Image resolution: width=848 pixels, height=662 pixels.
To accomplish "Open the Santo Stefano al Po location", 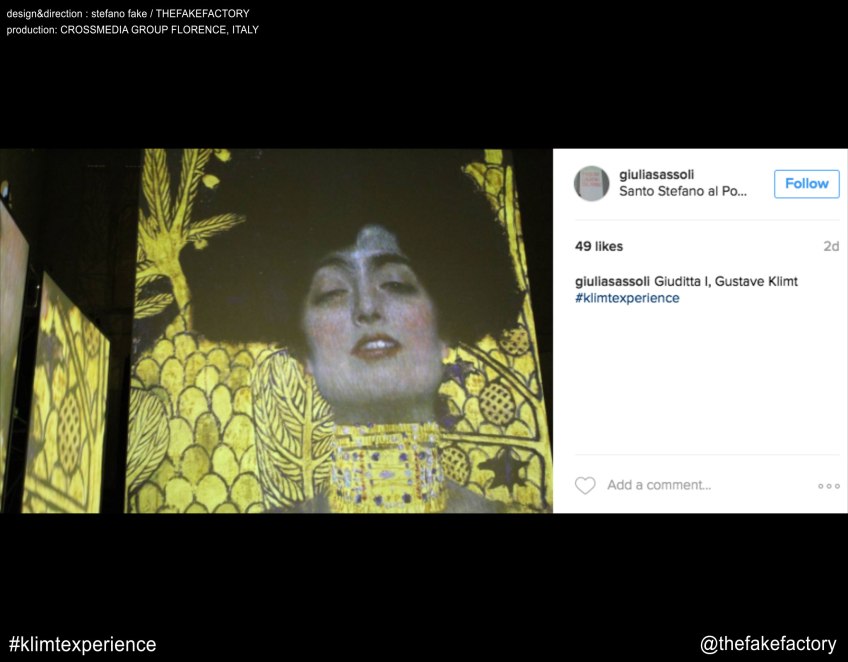I will tap(682, 192).
